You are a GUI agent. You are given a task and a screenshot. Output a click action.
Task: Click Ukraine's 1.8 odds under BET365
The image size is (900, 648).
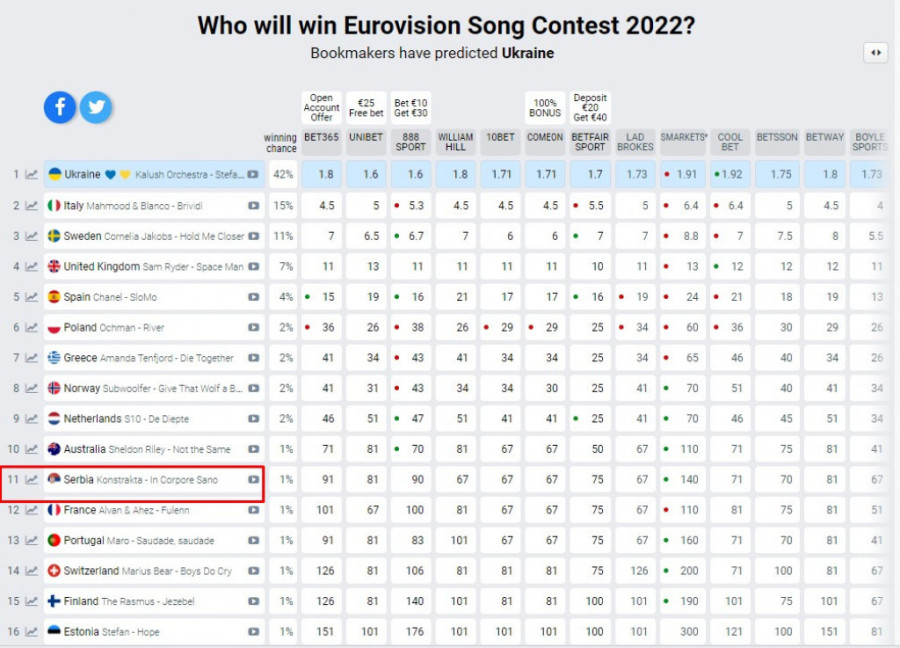point(326,174)
